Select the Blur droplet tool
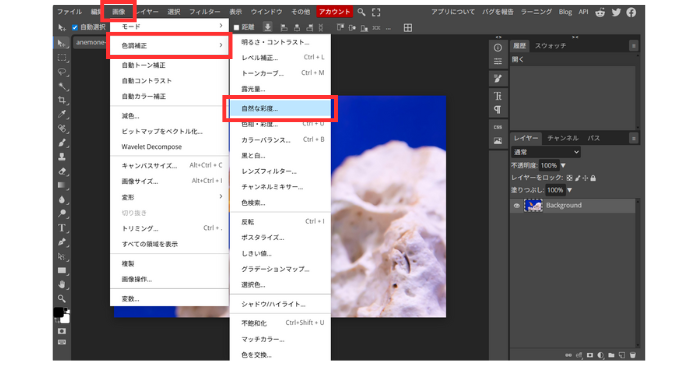Image resolution: width=698 pixels, height=365 pixels. tap(62, 199)
